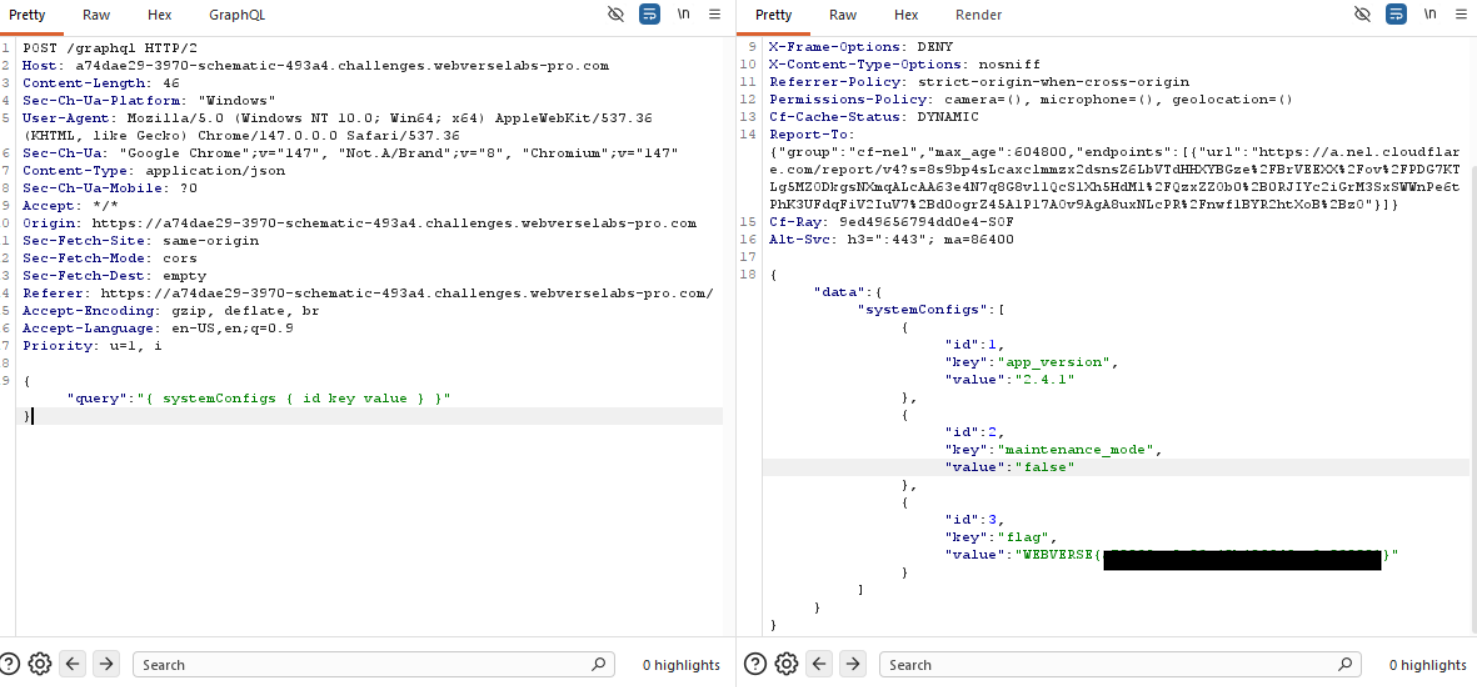This screenshot has width=1477, height=687.
Task: Open request search settings gear
Action: 40,664
